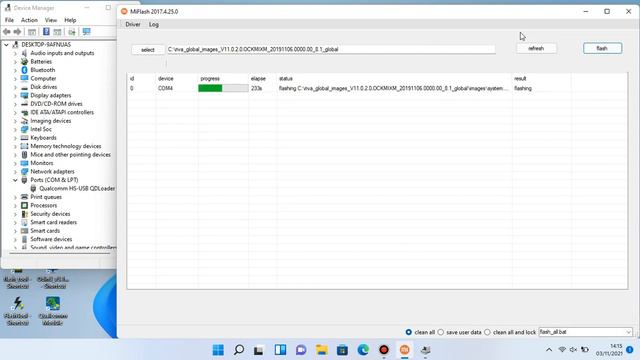Click the status column header
The height and width of the screenshot is (360, 640).
[286, 78]
